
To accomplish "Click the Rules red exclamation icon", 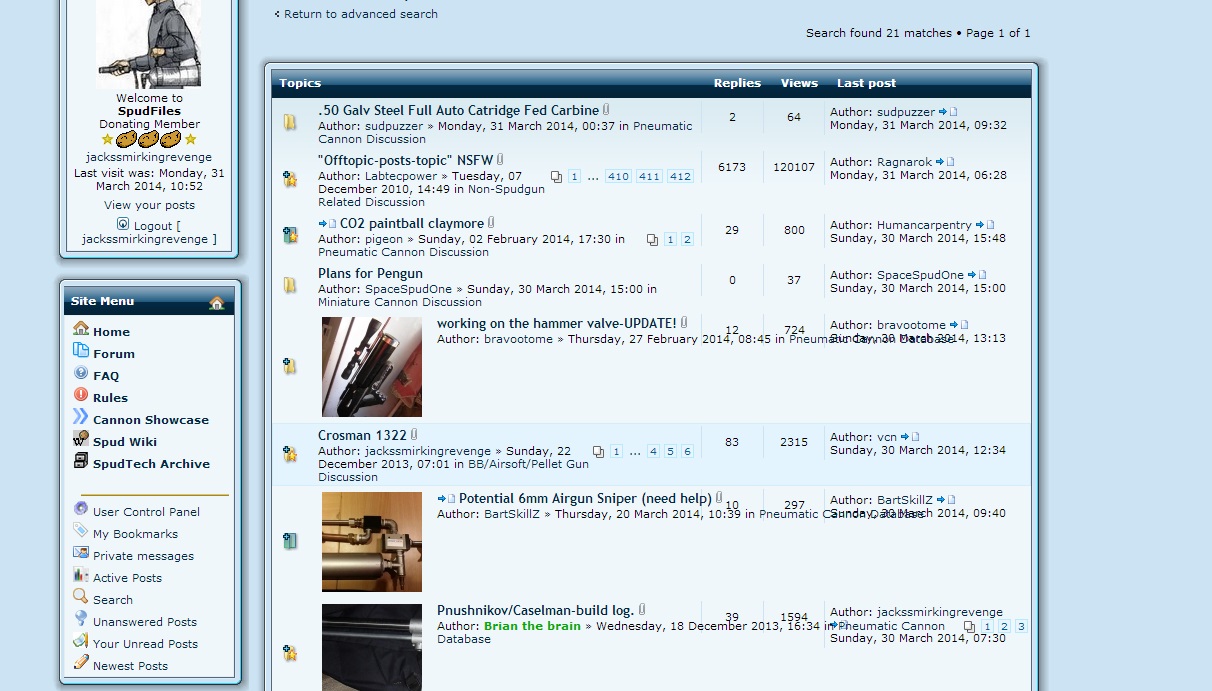I will (81, 396).
